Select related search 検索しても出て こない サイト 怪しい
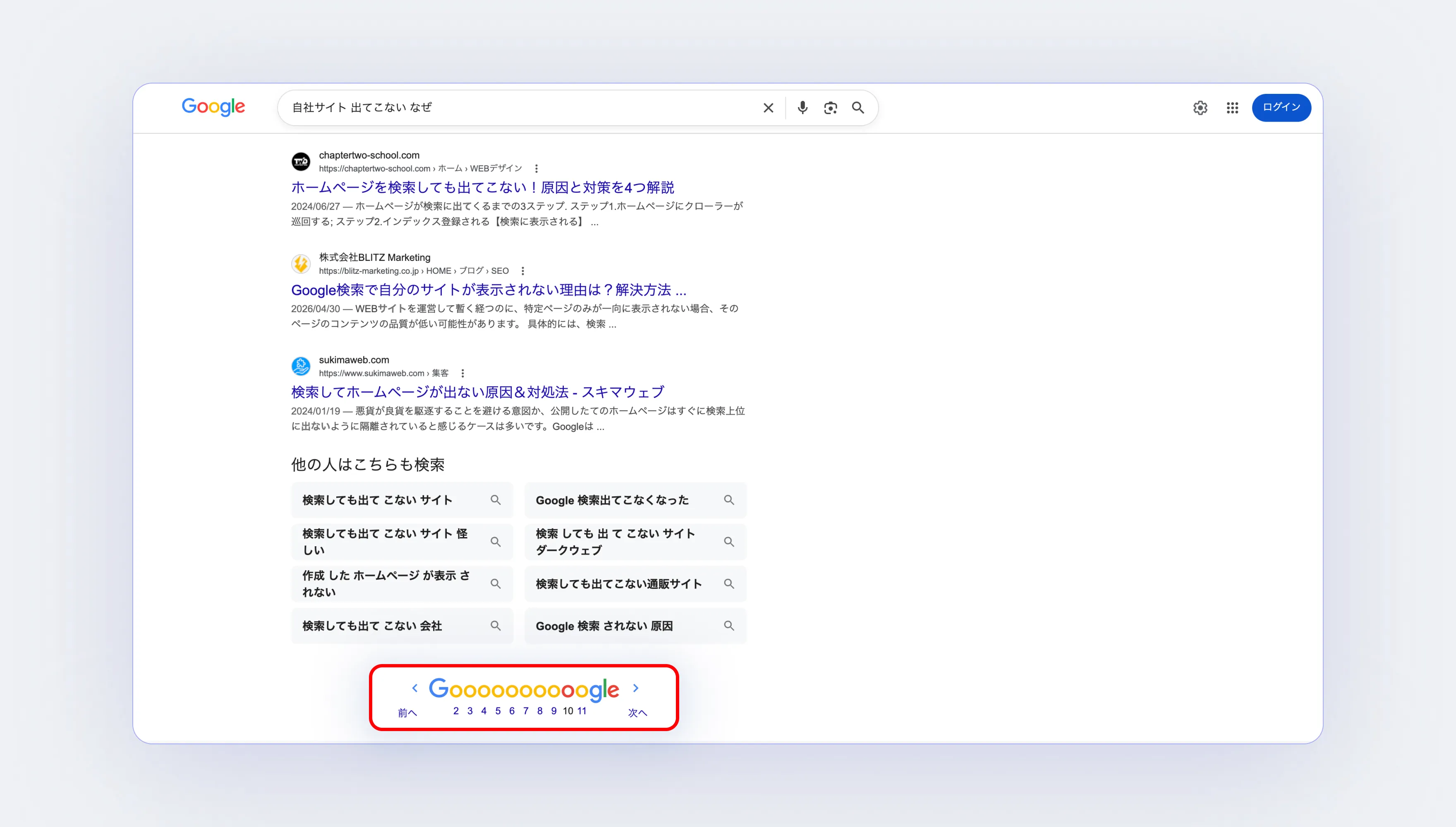 [x=402, y=542]
